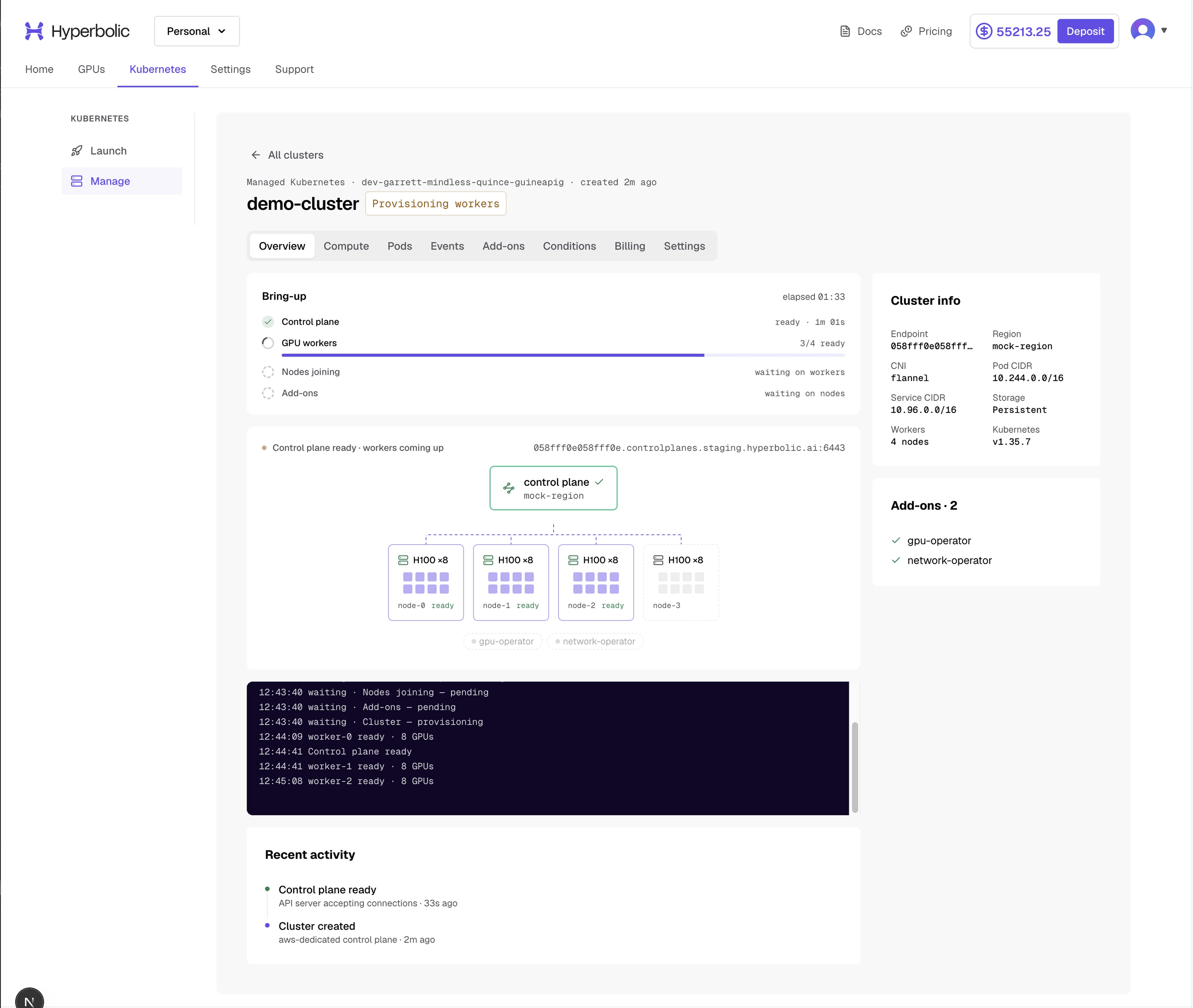Click the Hyperbolic logo icon
The height and width of the screenshot is (1008, 1193).
[x=34, y=31]
